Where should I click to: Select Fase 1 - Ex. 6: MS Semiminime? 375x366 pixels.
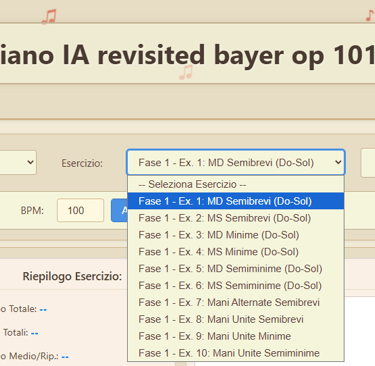coord(236,285)
